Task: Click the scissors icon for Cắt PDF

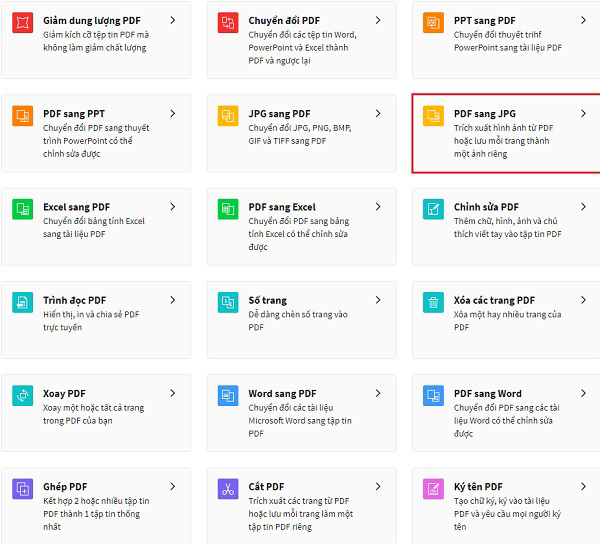Action: [228, 489]
